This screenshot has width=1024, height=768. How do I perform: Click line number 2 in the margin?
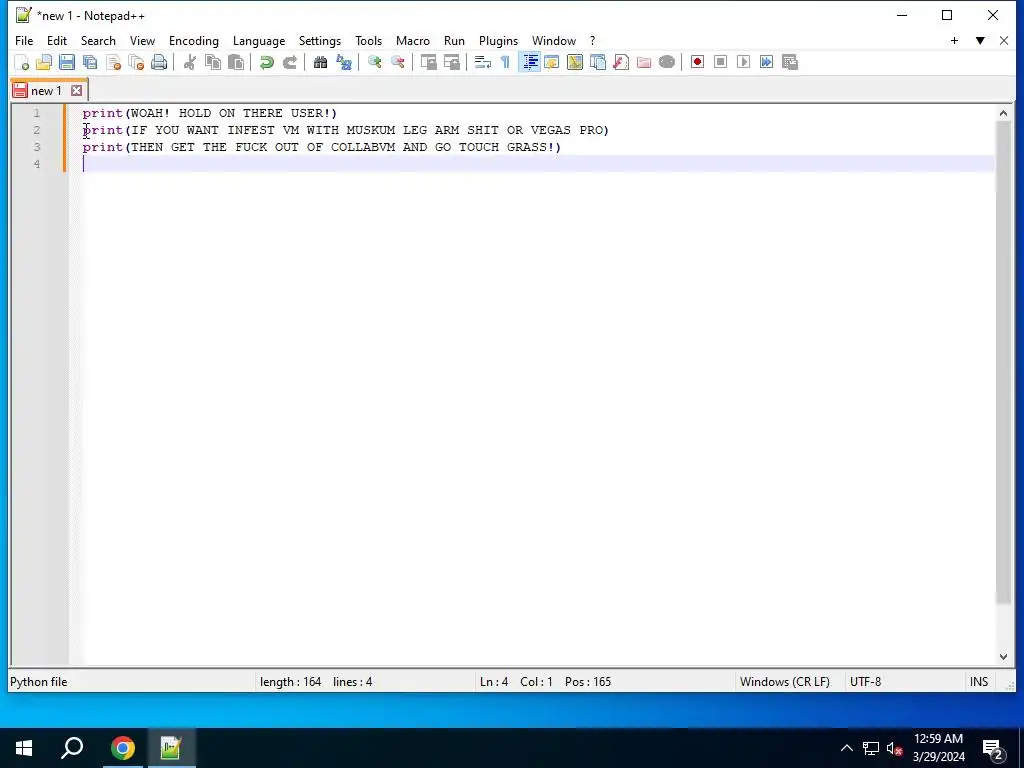37,130
